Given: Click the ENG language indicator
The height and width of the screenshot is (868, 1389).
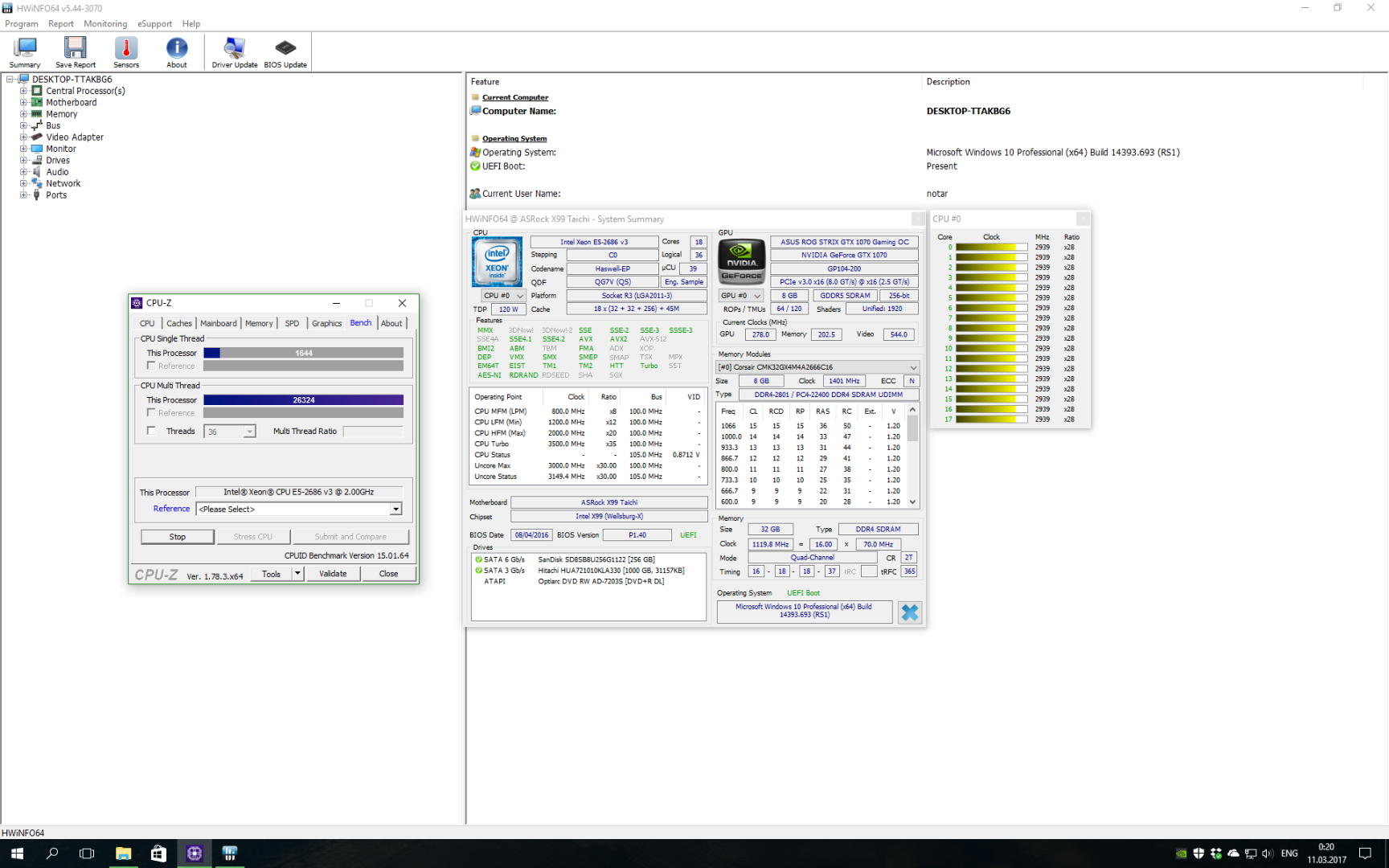Looking at the screenshot, I should (1289, 854).
